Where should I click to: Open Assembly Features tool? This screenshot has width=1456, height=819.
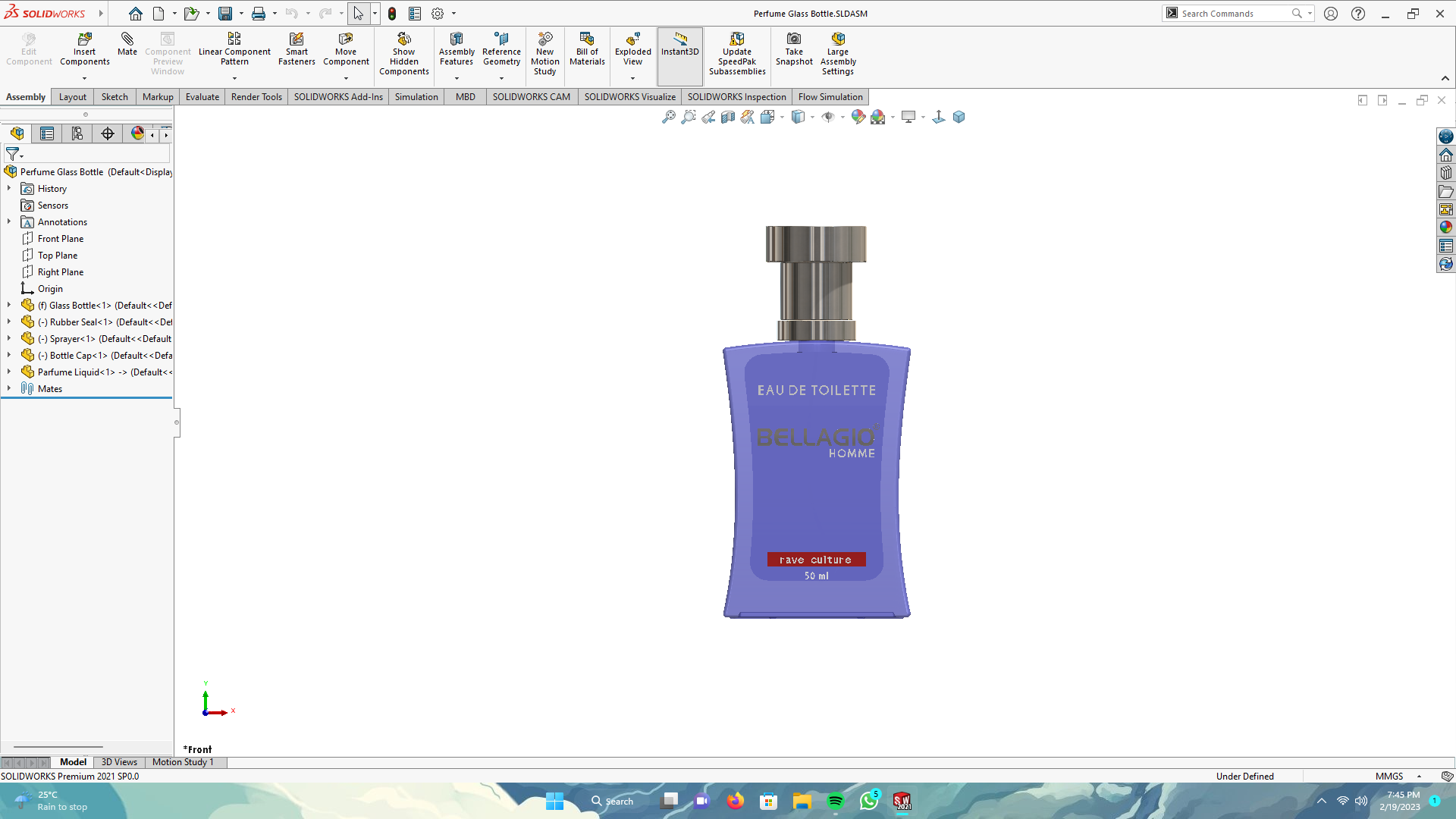(x=457, y=49)
